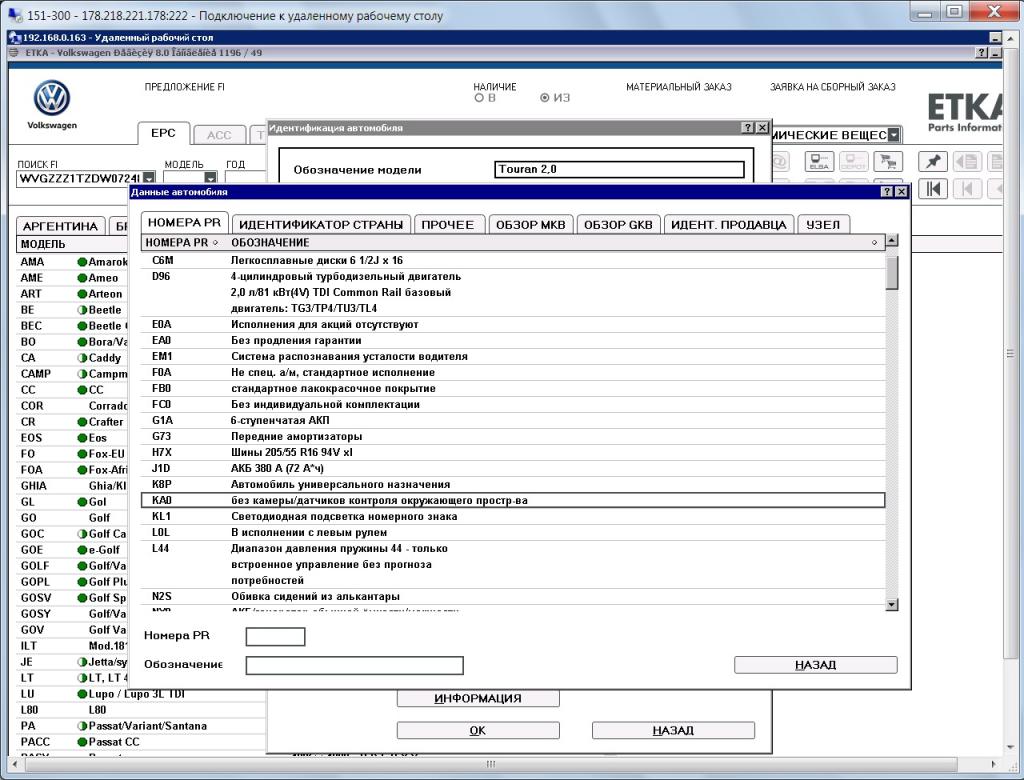The height and width of the screenshot is (780, 1024).
Task: Click the ELBA toolbar icon
Action: (819, 161)
